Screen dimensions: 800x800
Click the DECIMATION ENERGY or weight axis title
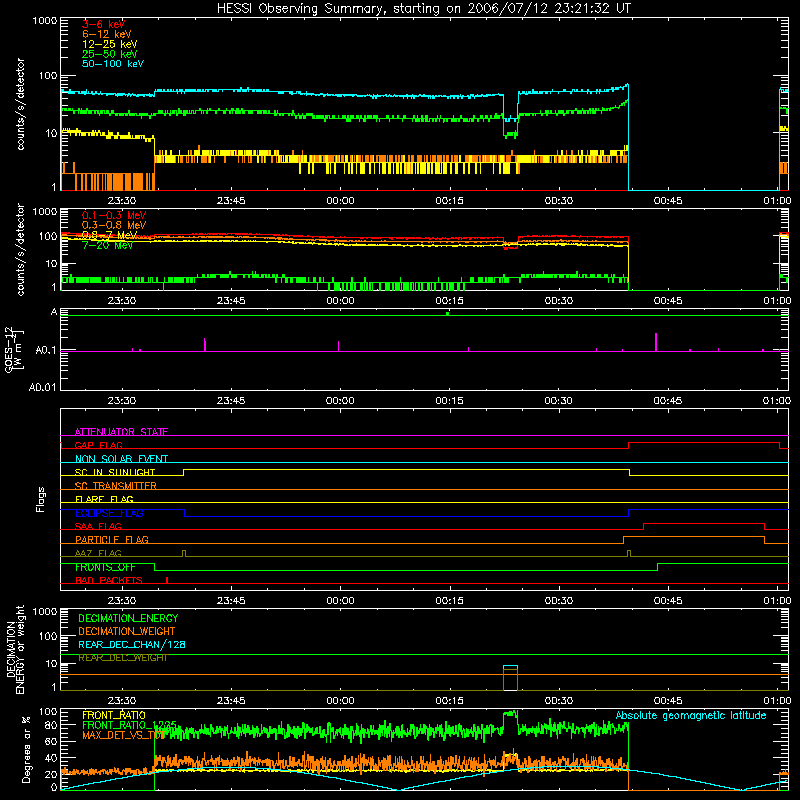tap(15, 650)
